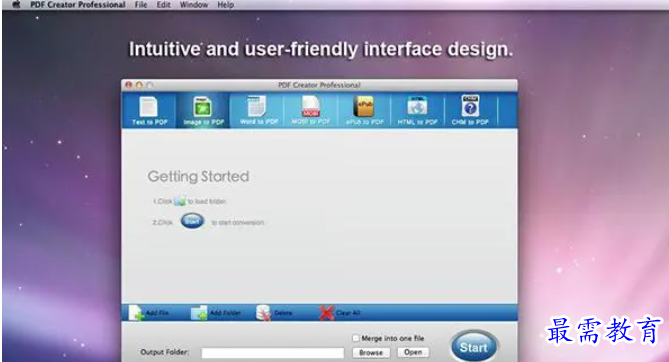
Task: Select the HTML to PDF converter icon
Action: [417, 110]
